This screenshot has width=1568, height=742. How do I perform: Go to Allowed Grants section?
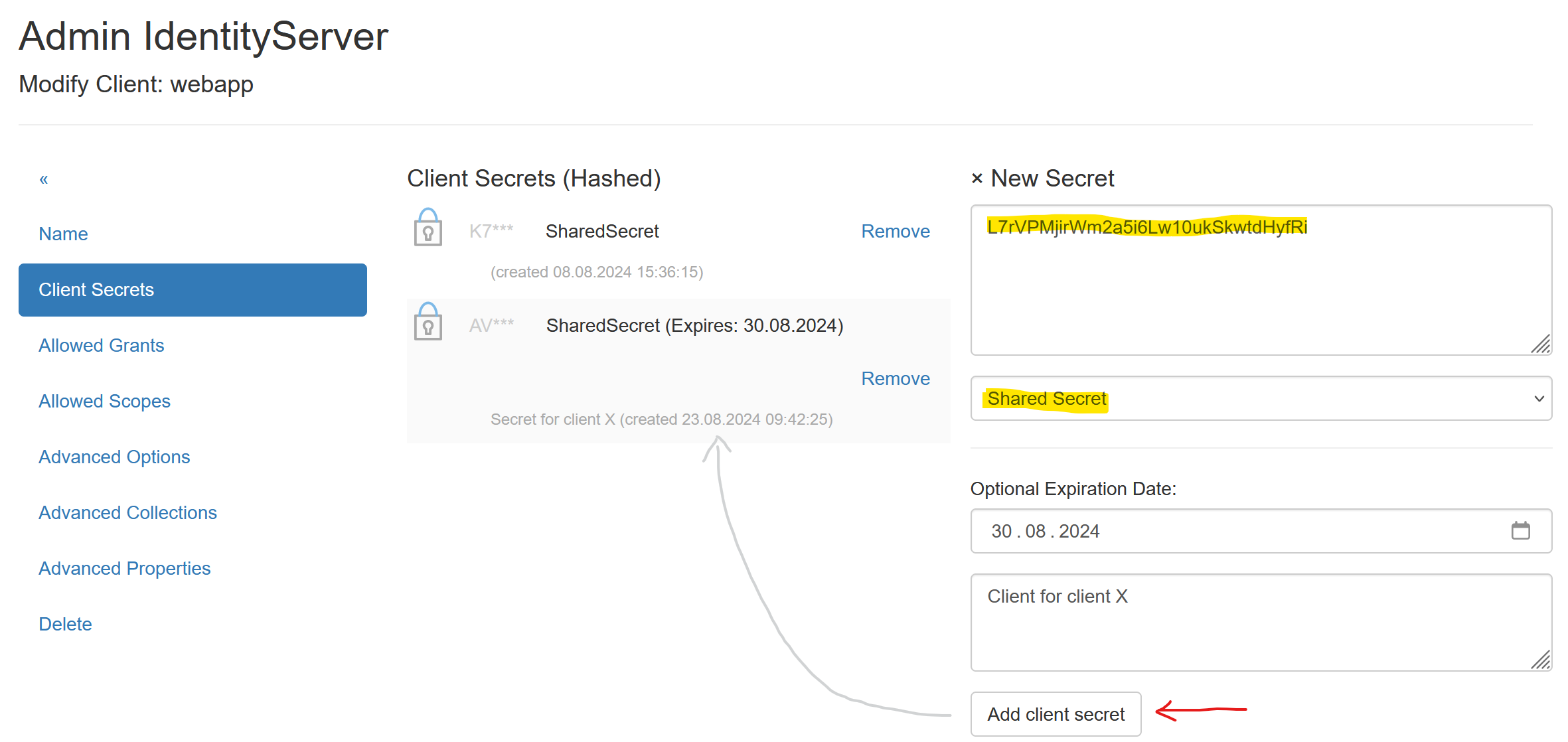click(101, 346)
